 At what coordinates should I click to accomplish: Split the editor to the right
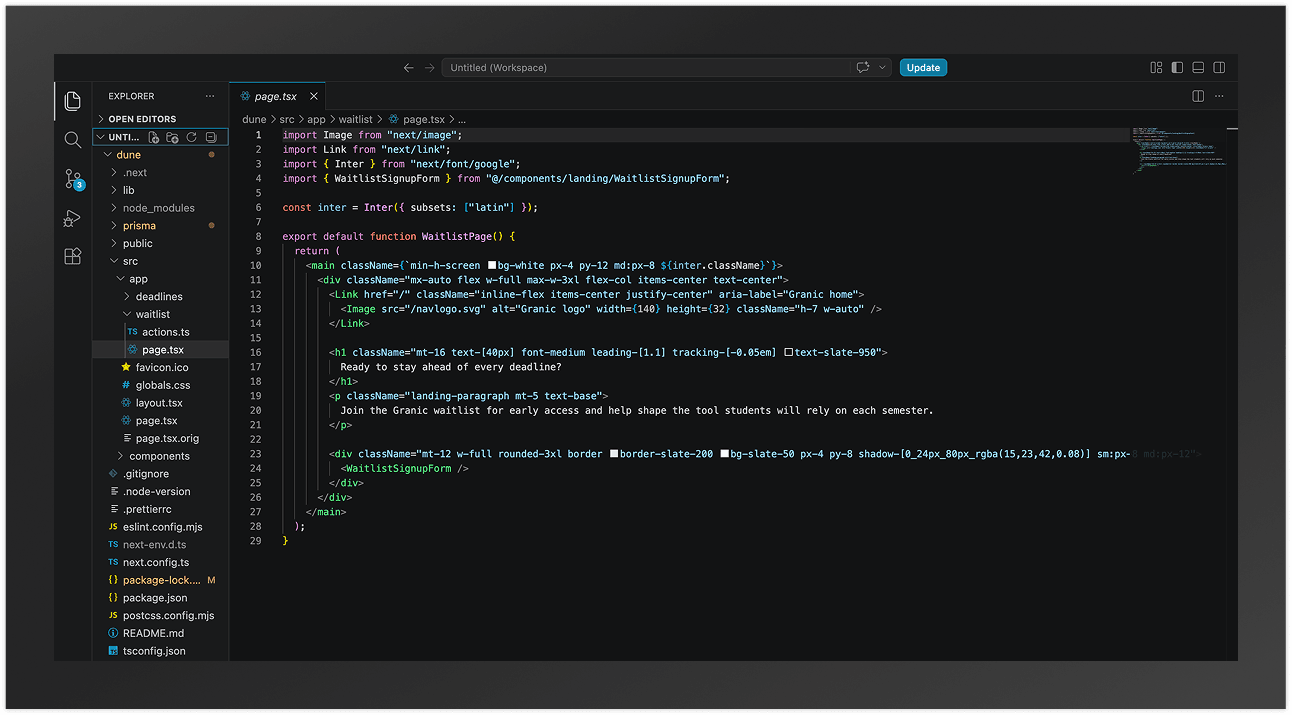(x=1198, y=96)
